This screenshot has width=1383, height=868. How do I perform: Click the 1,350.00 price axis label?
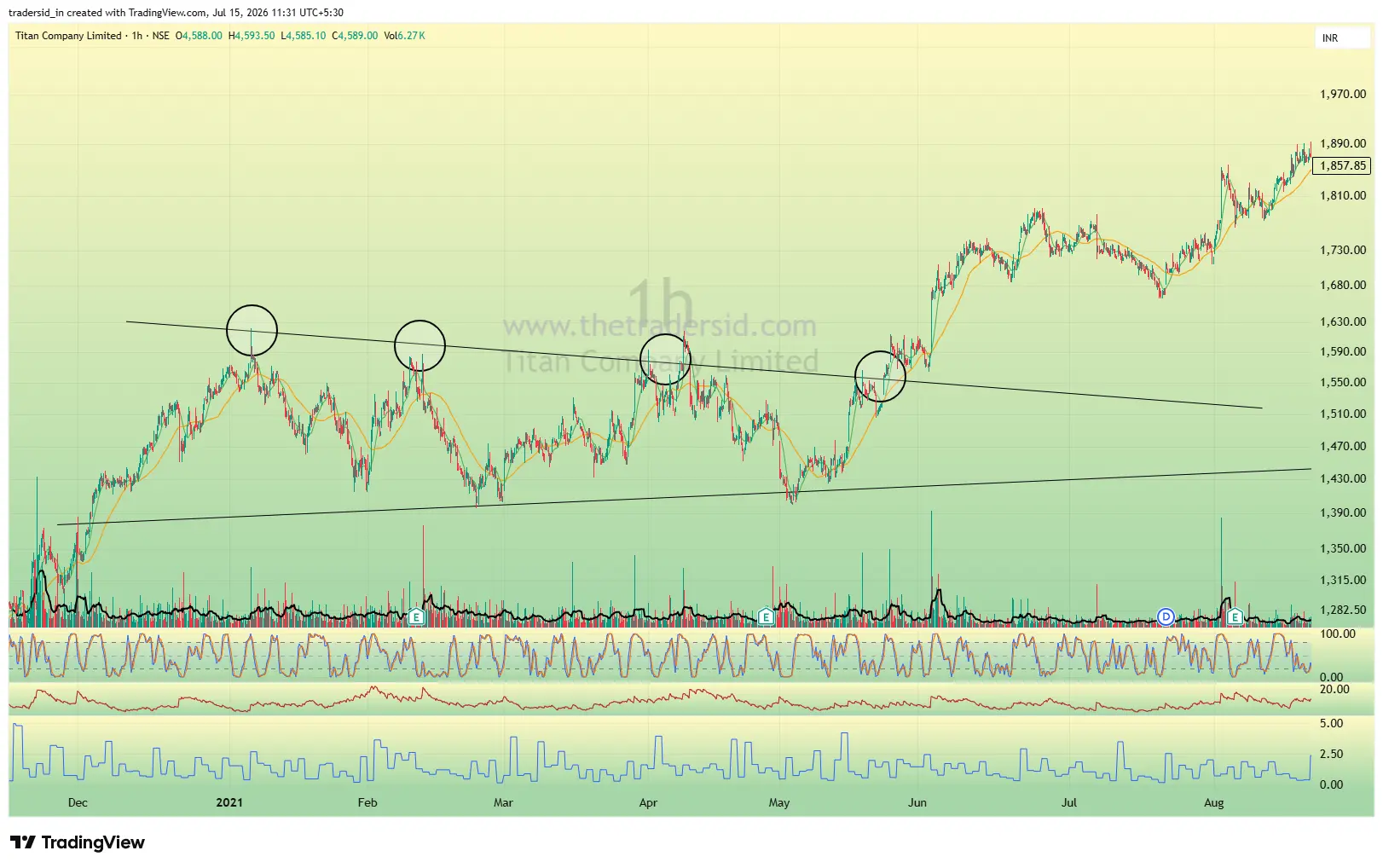tap(1343, 548)
